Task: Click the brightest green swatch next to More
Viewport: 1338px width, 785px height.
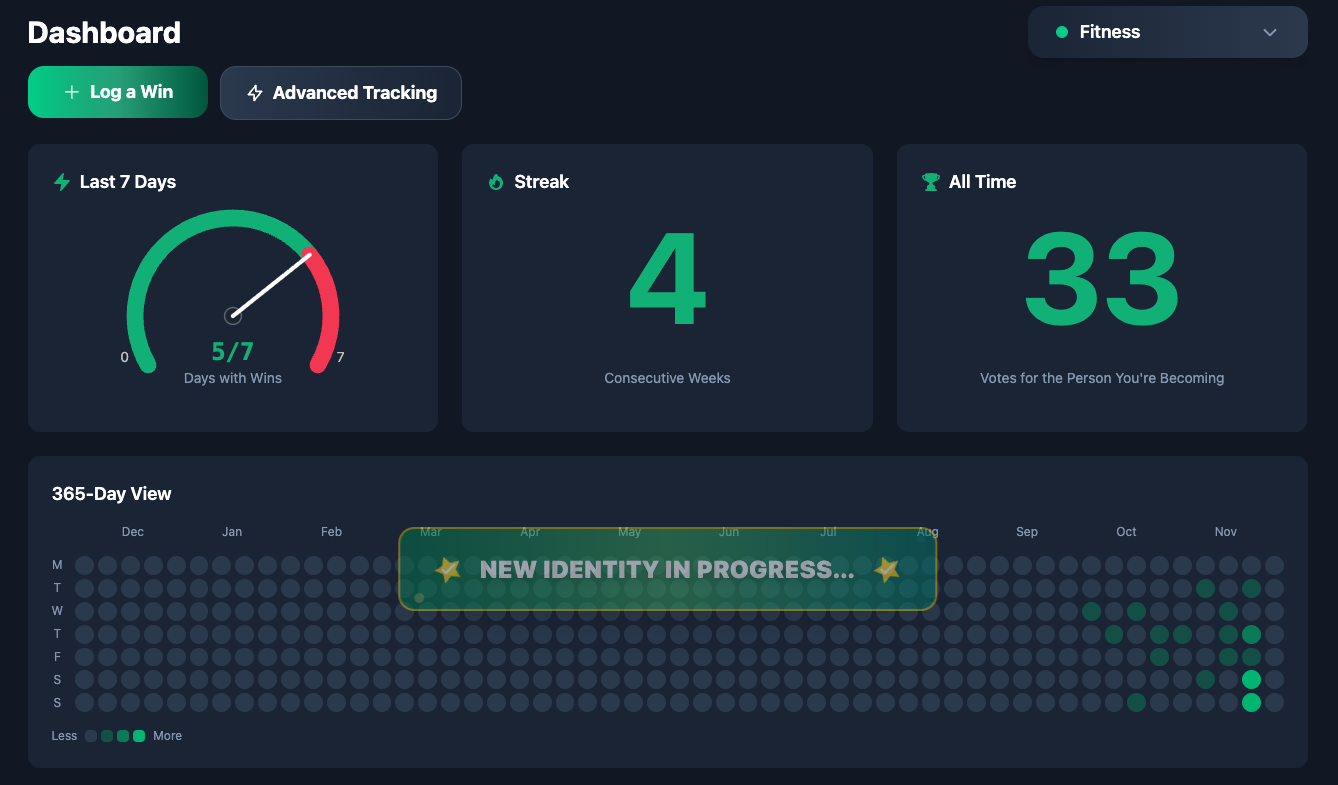Action: coord(139,735)
